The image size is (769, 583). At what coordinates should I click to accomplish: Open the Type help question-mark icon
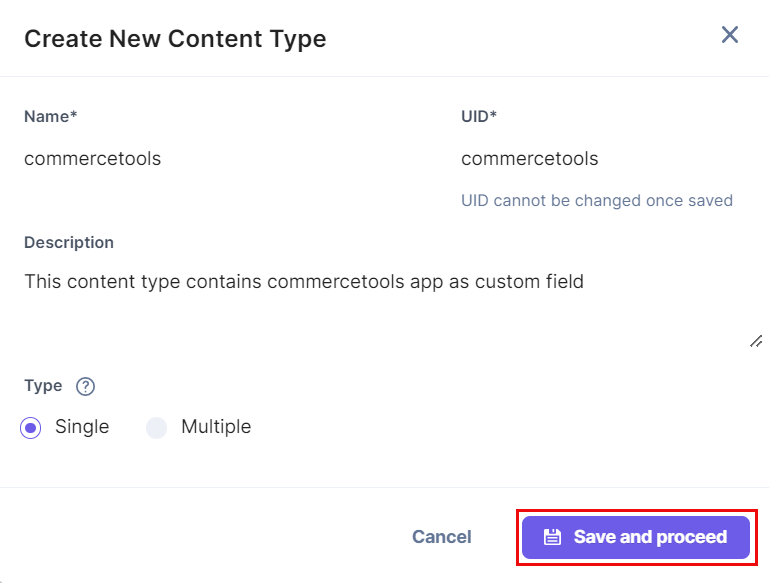click(85, 386)
